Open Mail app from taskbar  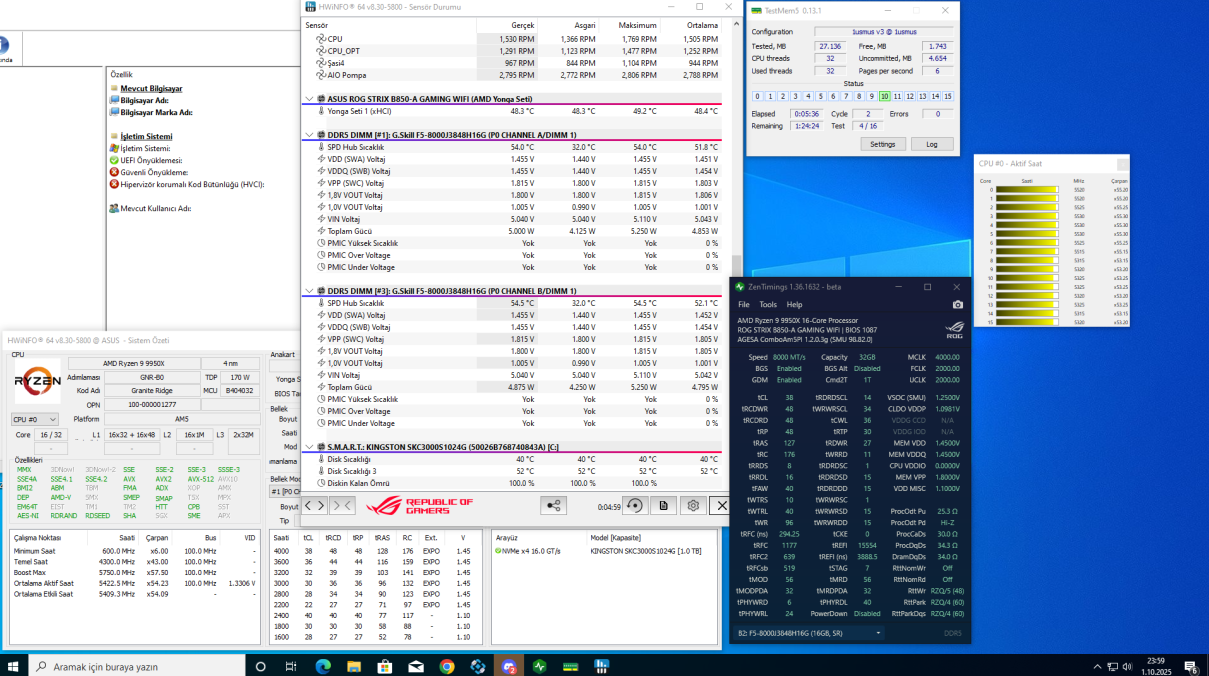click(x=415, y=666)
